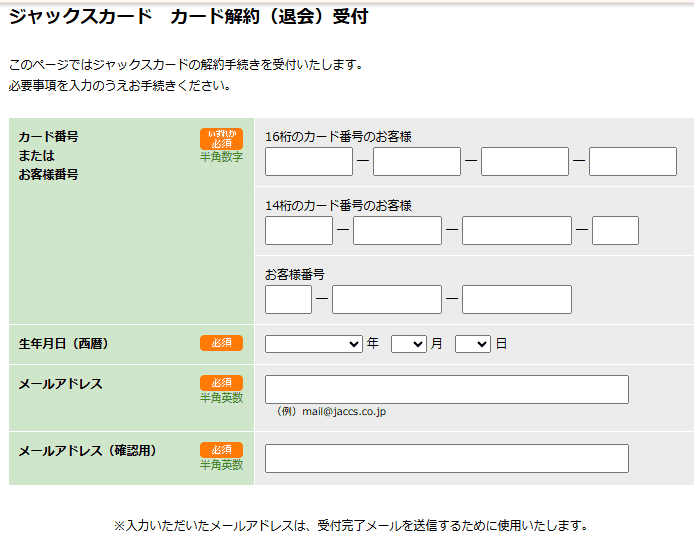
Task: Click last box of お客様番号
Action: tap(517, 300)
